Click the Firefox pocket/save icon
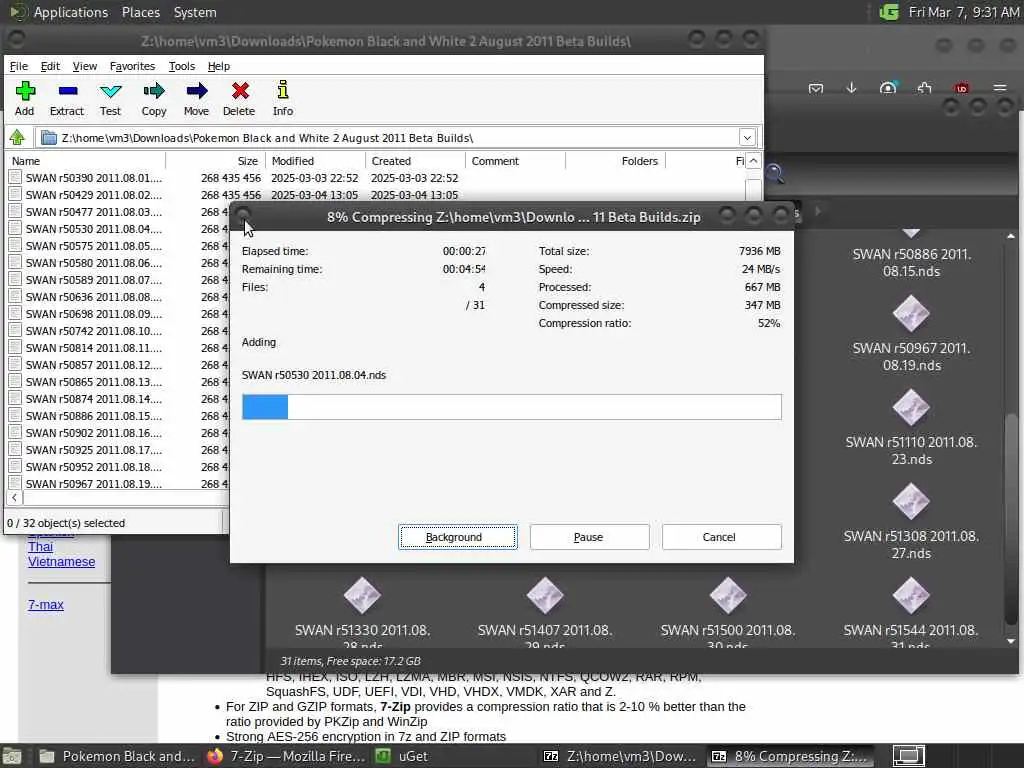 816,88
